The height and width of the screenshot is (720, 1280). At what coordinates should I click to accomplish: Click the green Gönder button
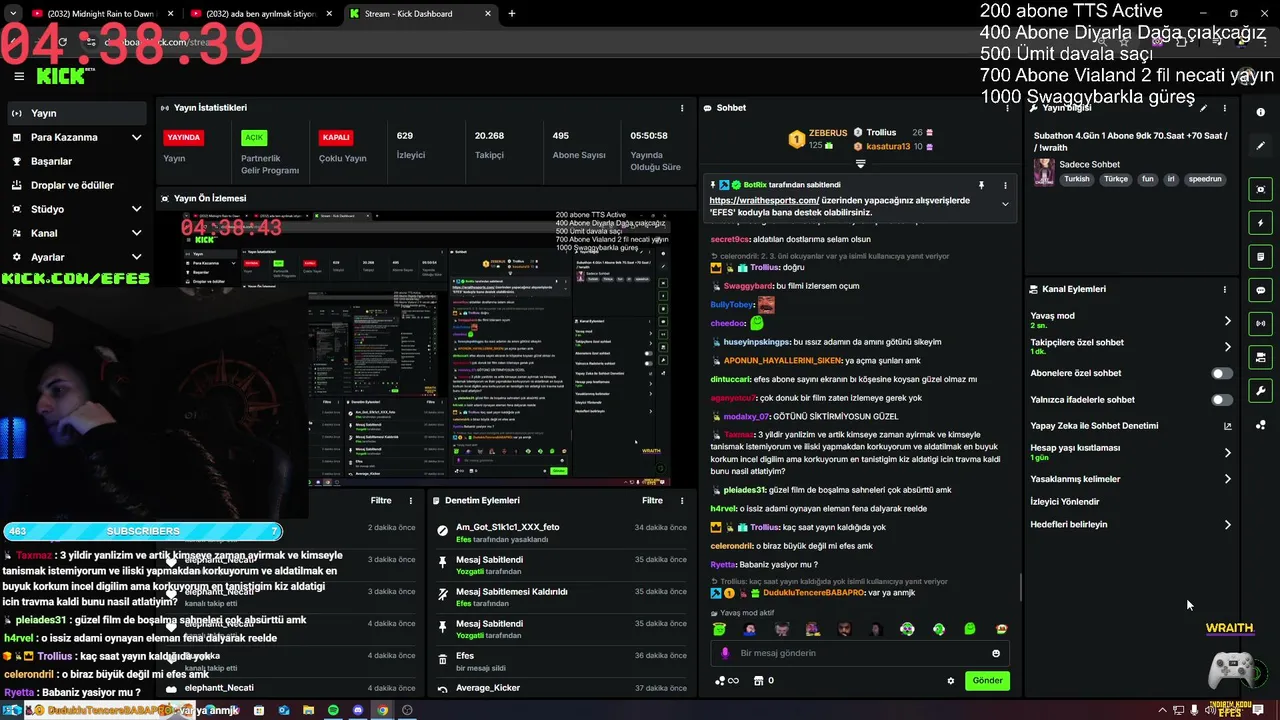pos(987,681)
